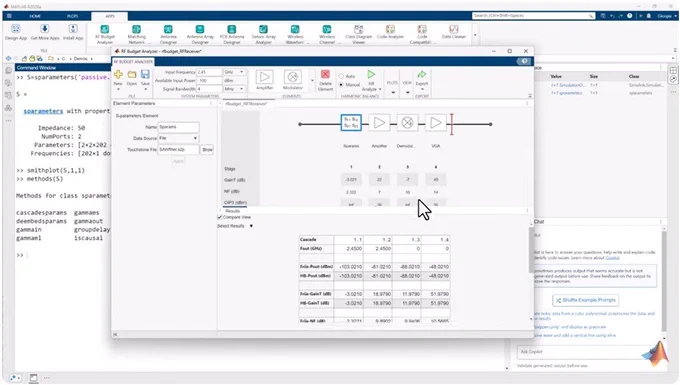Click the Demos folder in the path bar

(81, 58)
